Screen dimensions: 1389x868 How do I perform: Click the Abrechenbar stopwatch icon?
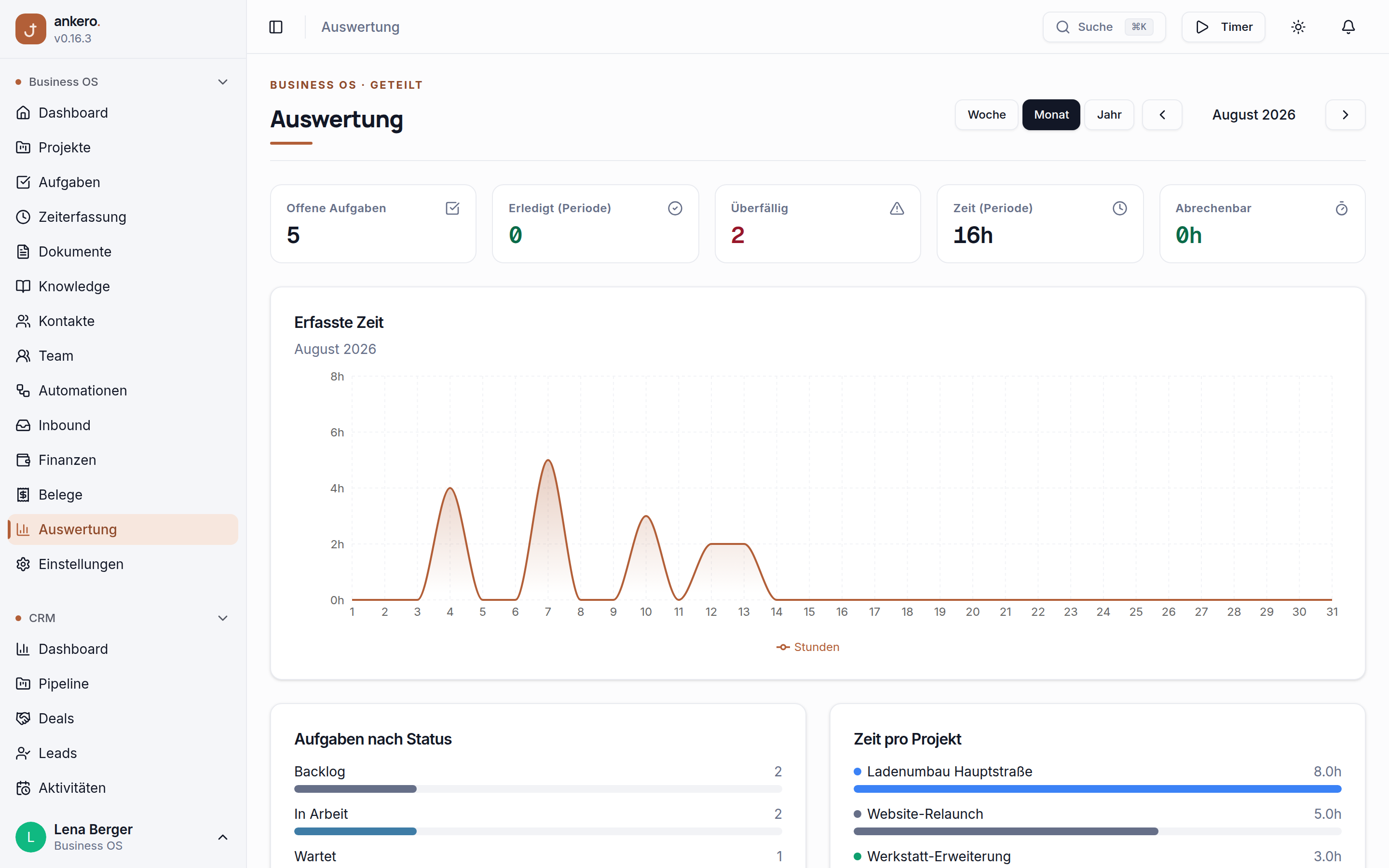click(x=1341, y=208)
